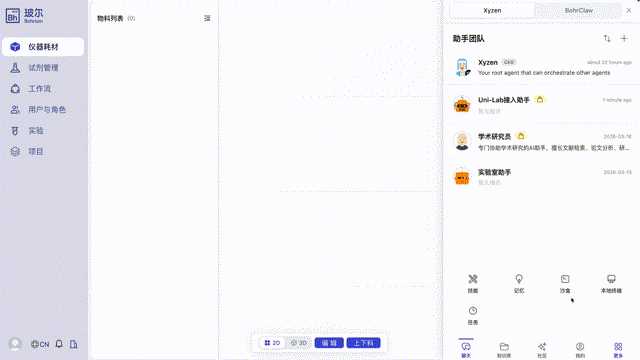
Task: Click the badge next to 学术研究员
Action: click(521, 136)
